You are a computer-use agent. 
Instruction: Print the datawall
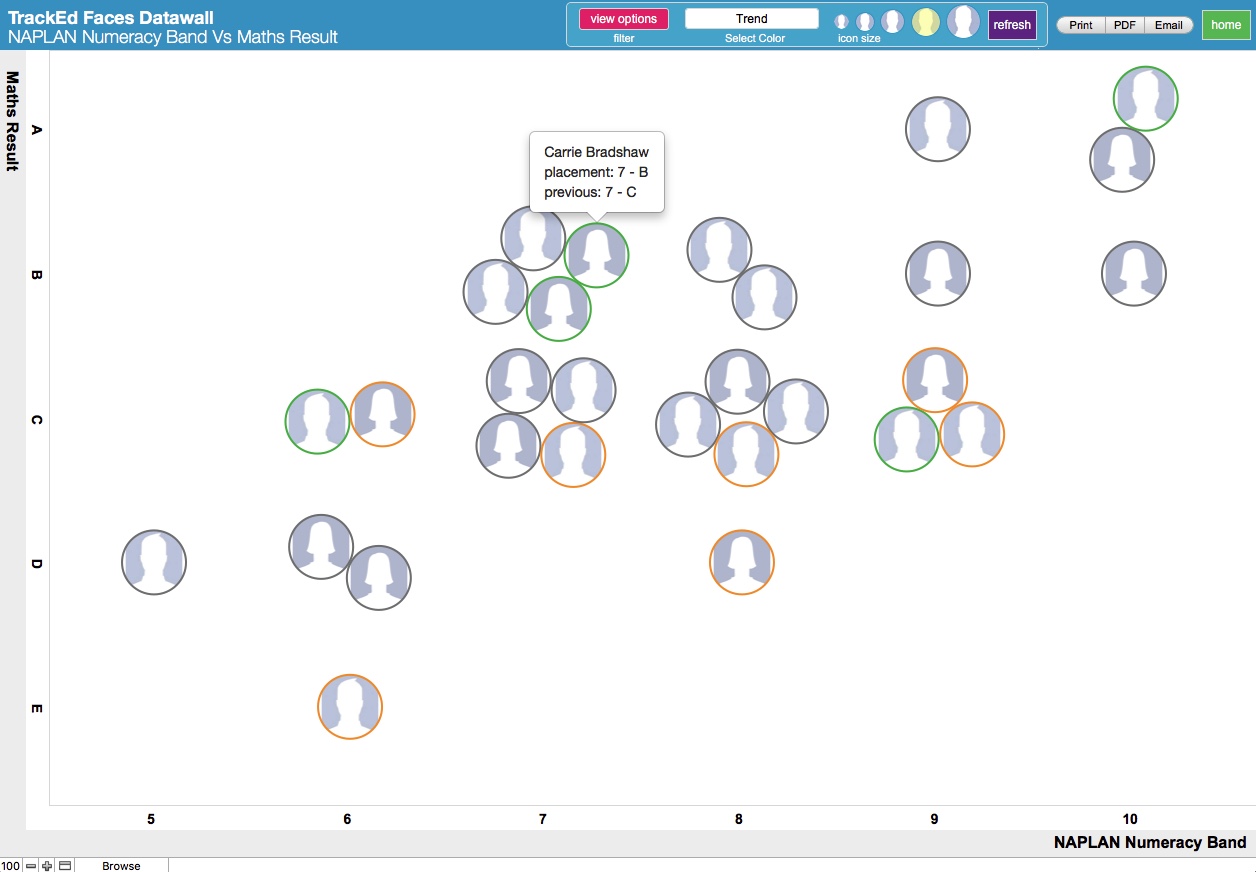pyautogui.click(x=1081, y=25)
